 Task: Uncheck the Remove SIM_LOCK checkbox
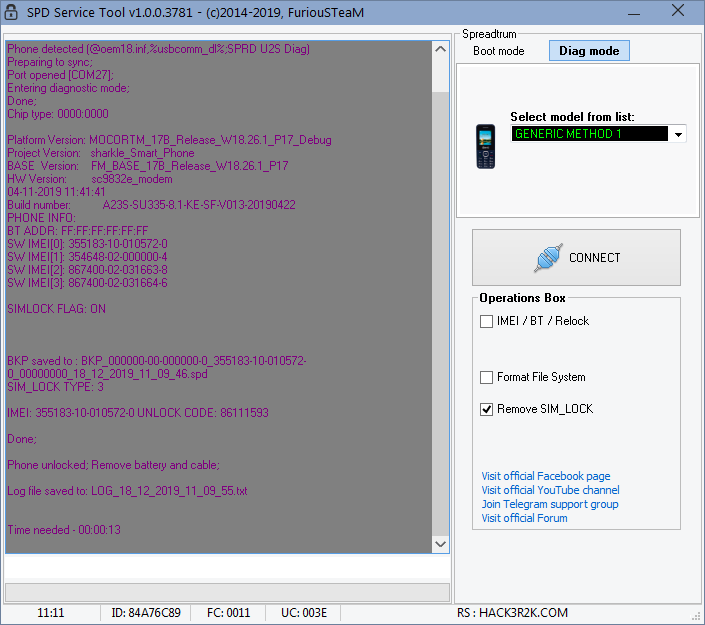pyautogui.click(x=486, y=409)
